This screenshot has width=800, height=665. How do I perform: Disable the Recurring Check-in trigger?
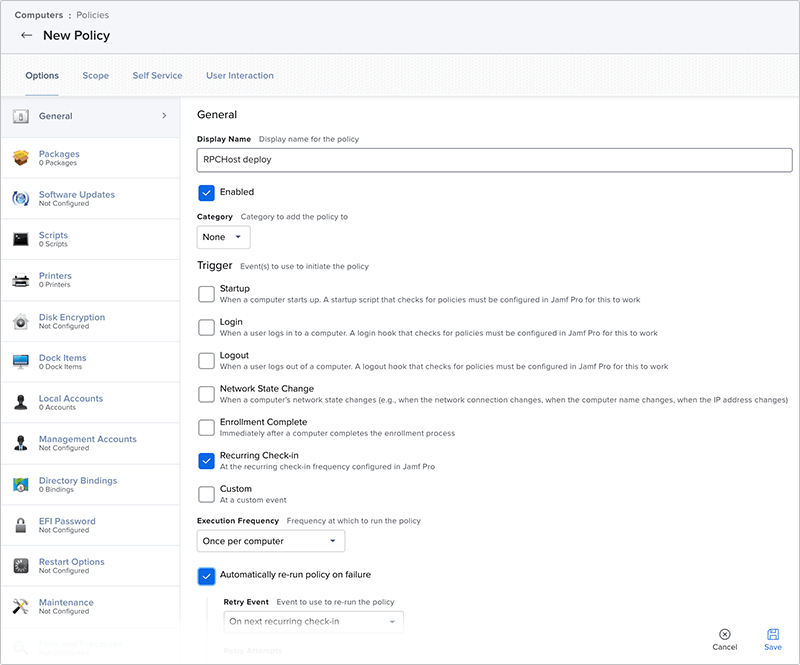[206, 461]
